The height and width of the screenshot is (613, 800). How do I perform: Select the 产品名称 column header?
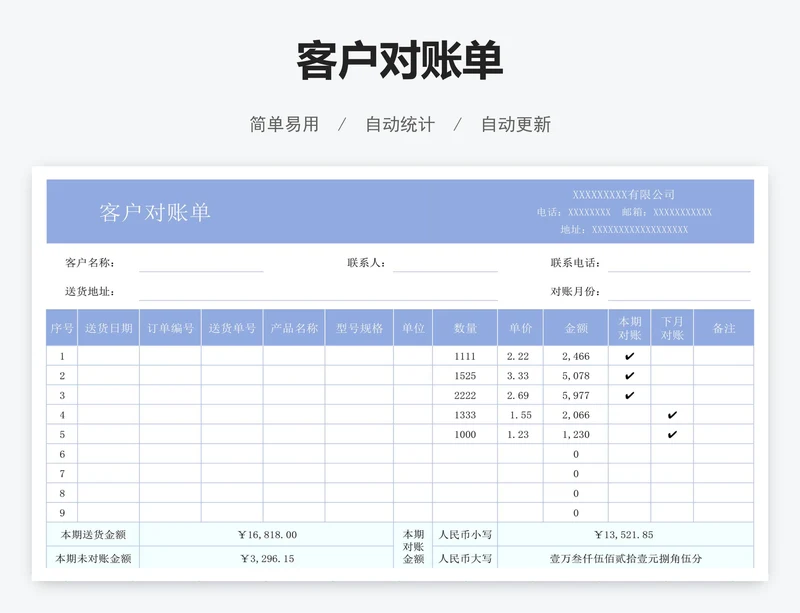click(294, 328)
